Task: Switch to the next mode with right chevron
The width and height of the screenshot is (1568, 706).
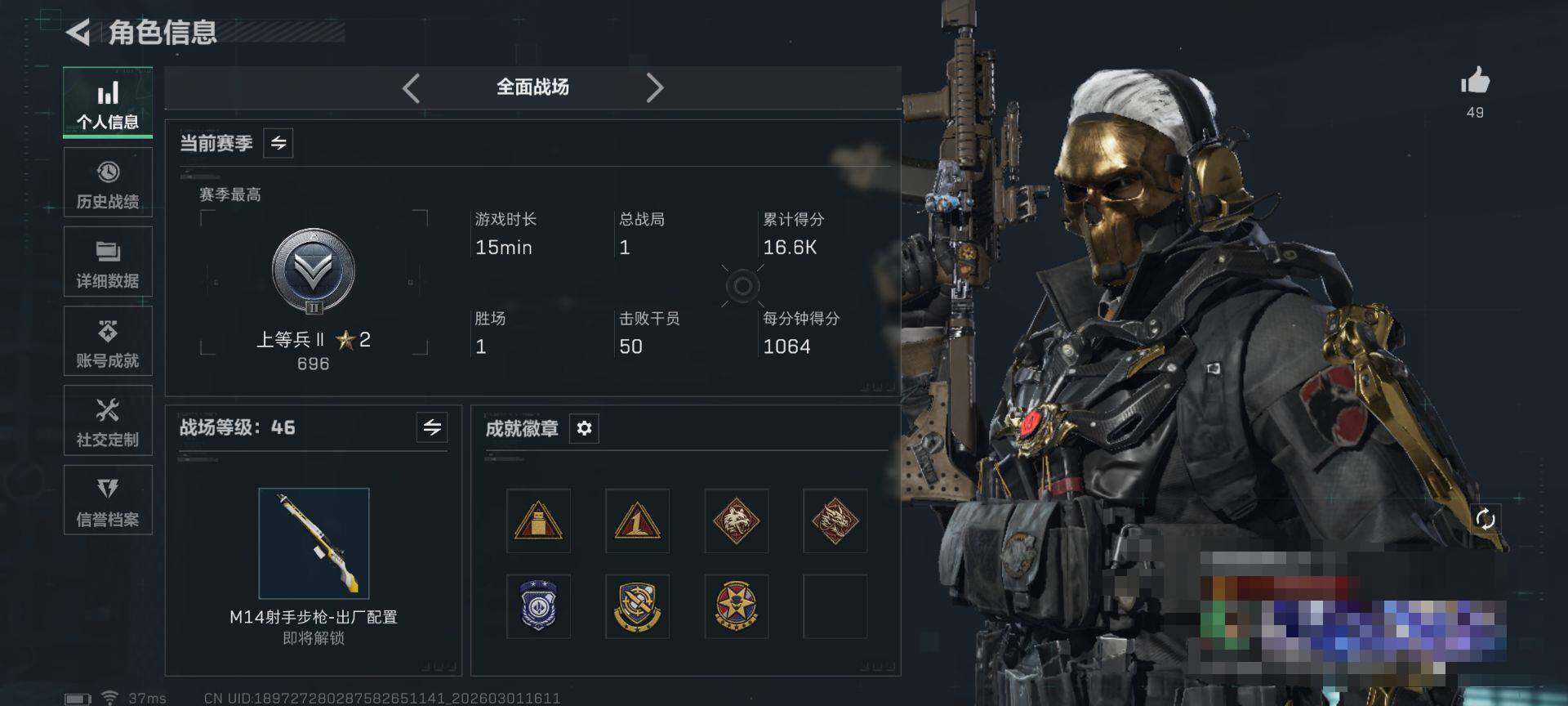Action: coord(655,87)
